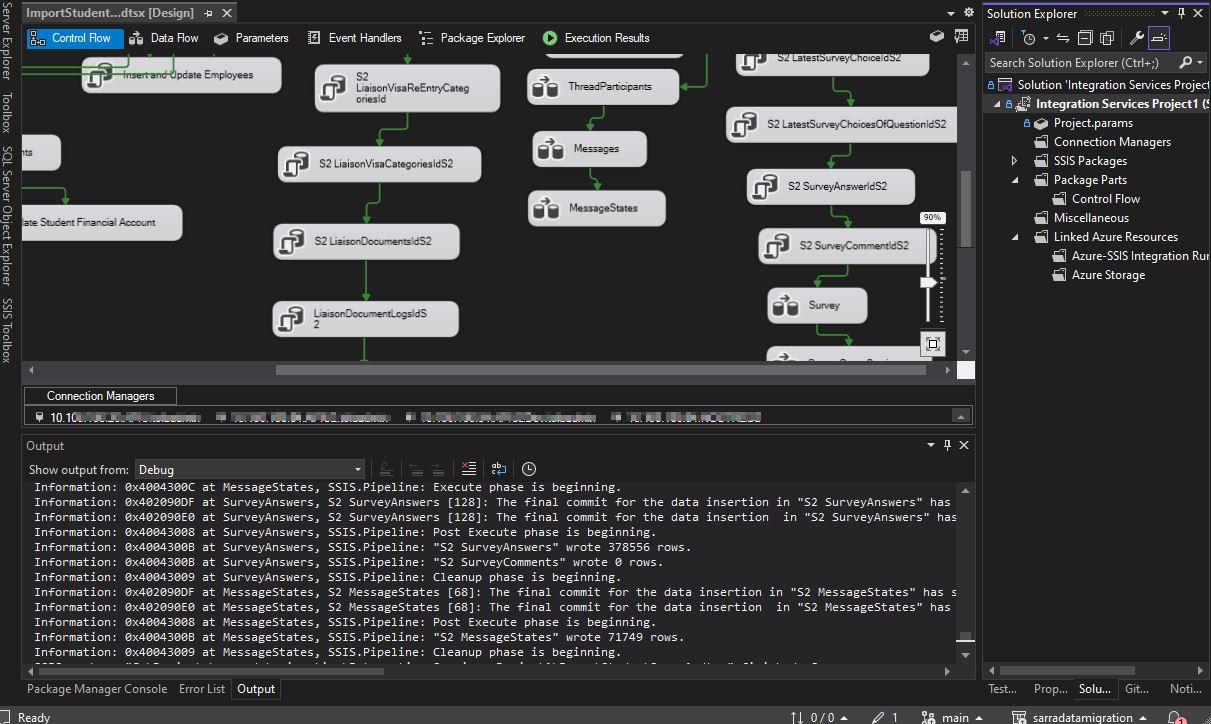The width and height of the screenshot is (1211, 724).
Task: Switch to Package Manager Console tab
Action: pyautogui.click(x=97, y=689)
